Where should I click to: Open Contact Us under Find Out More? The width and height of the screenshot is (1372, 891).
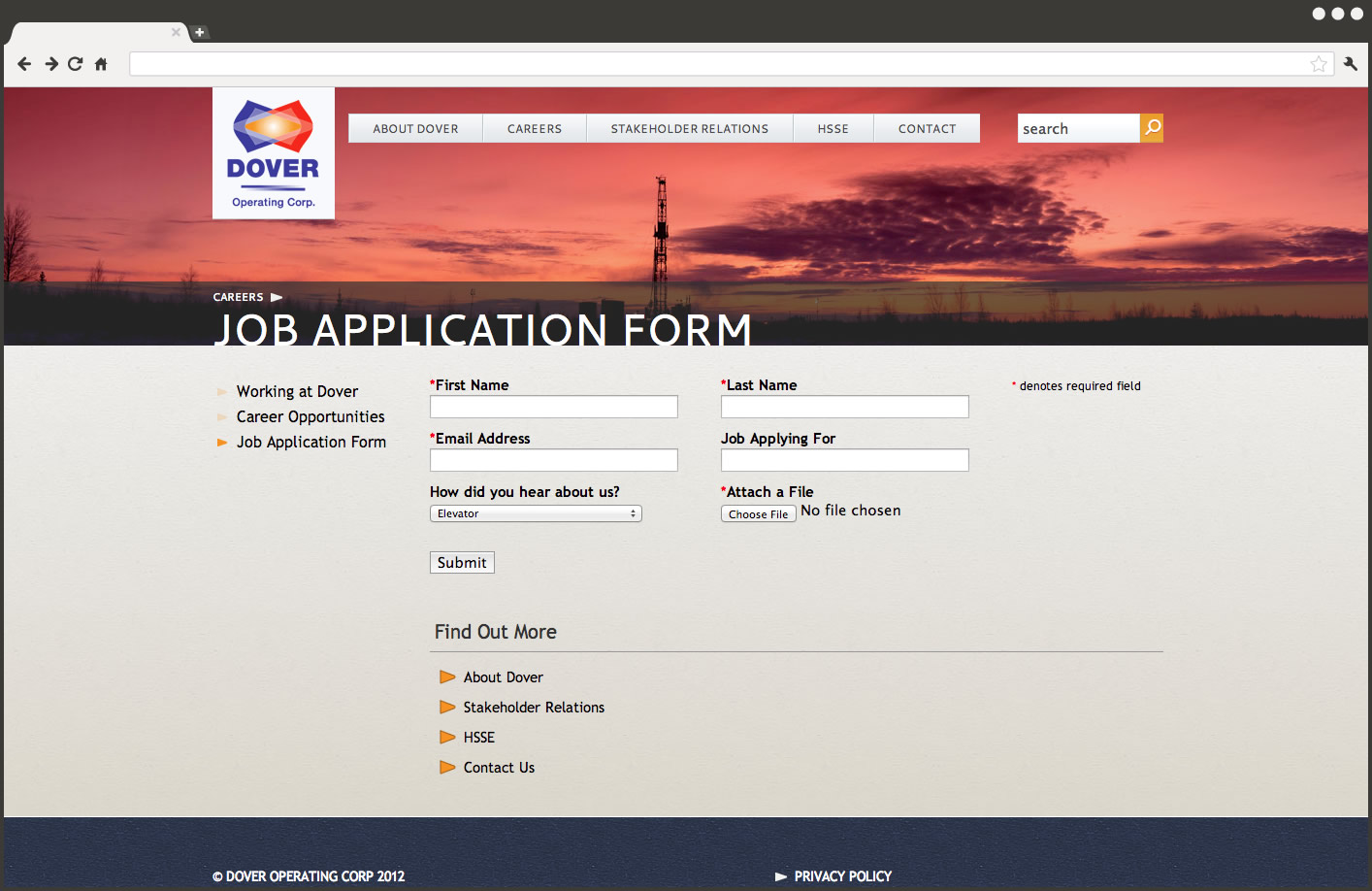499,768
